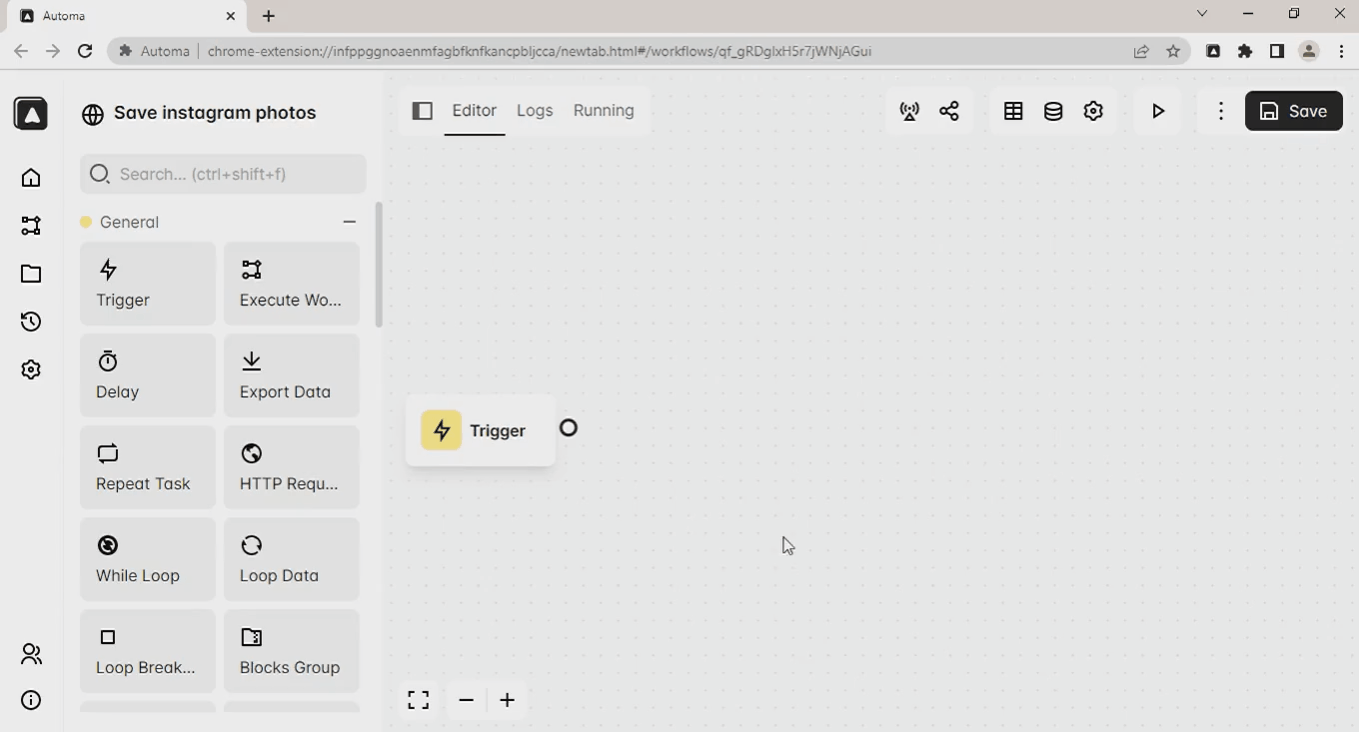Open the Storage database icon
Image resolution: width=1359 pixels, height=732 pixels.
tap(1053, 111)
